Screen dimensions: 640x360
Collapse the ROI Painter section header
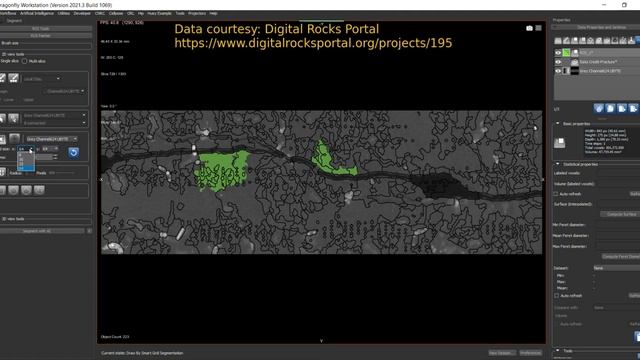[45, 36]
